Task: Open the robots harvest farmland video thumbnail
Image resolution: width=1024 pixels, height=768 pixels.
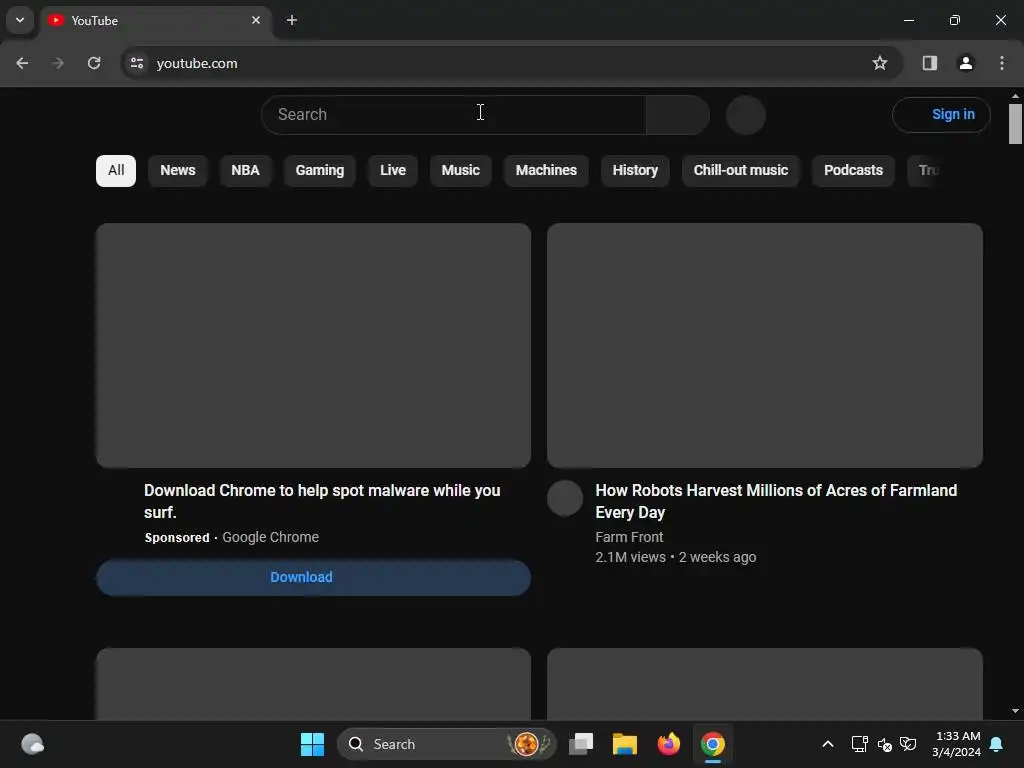Action: click(765, 345)
